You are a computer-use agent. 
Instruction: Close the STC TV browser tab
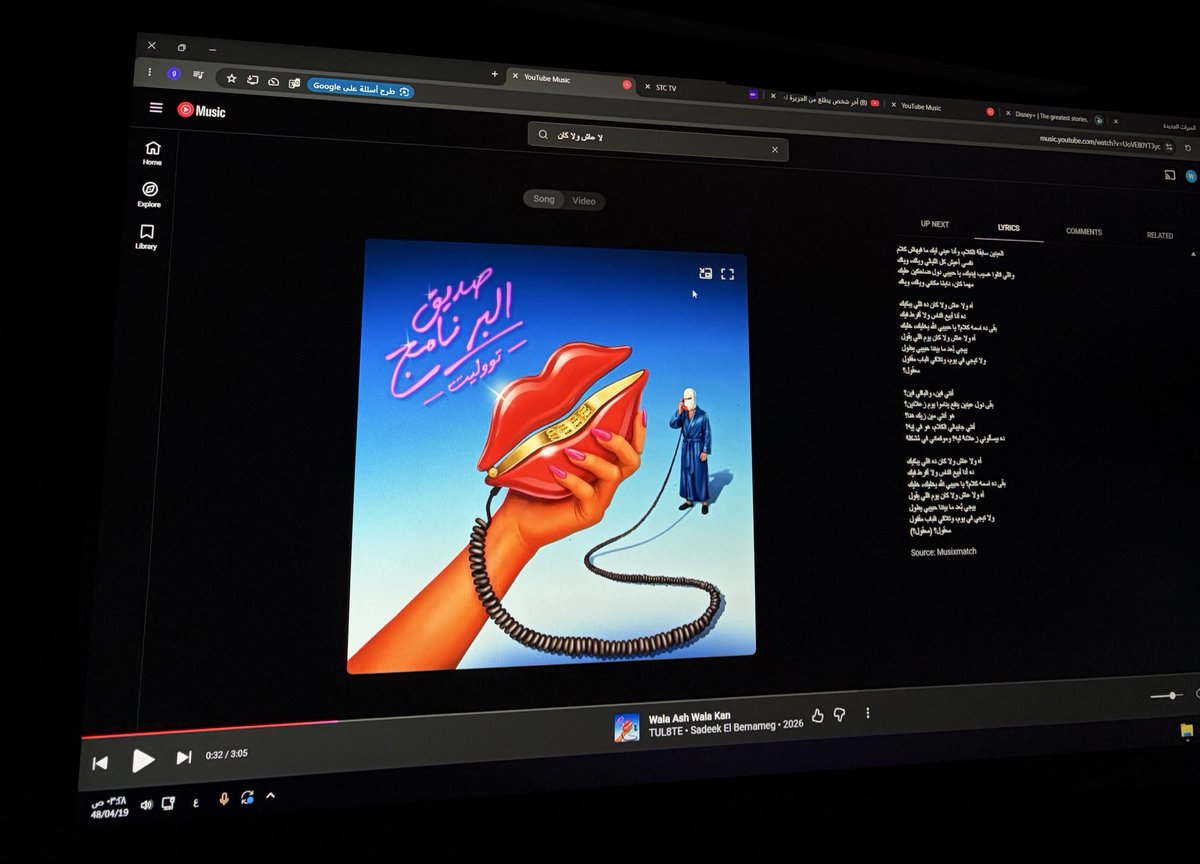pos(646,86)
